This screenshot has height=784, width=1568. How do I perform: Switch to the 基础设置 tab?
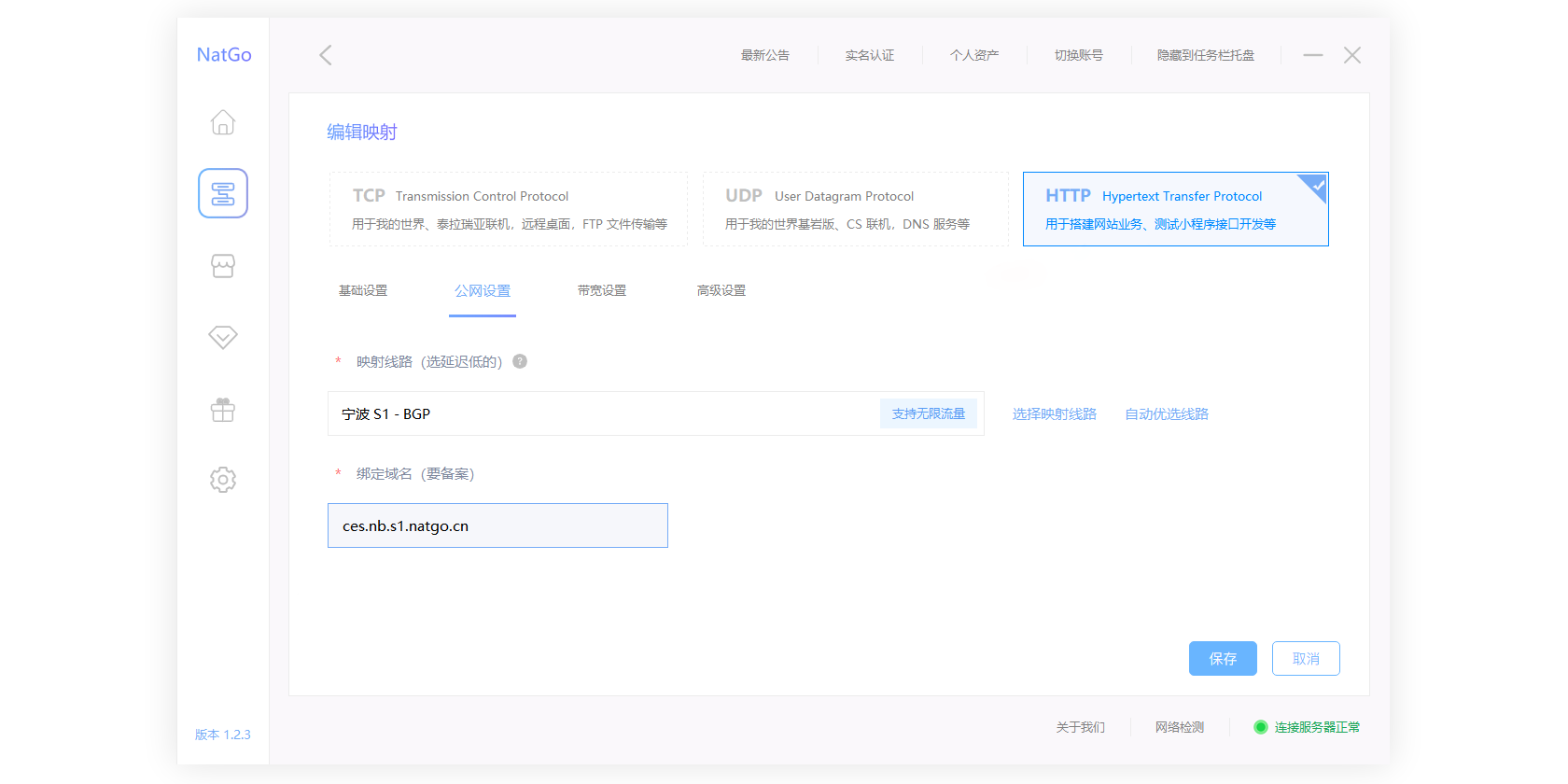tap(363, 291)
